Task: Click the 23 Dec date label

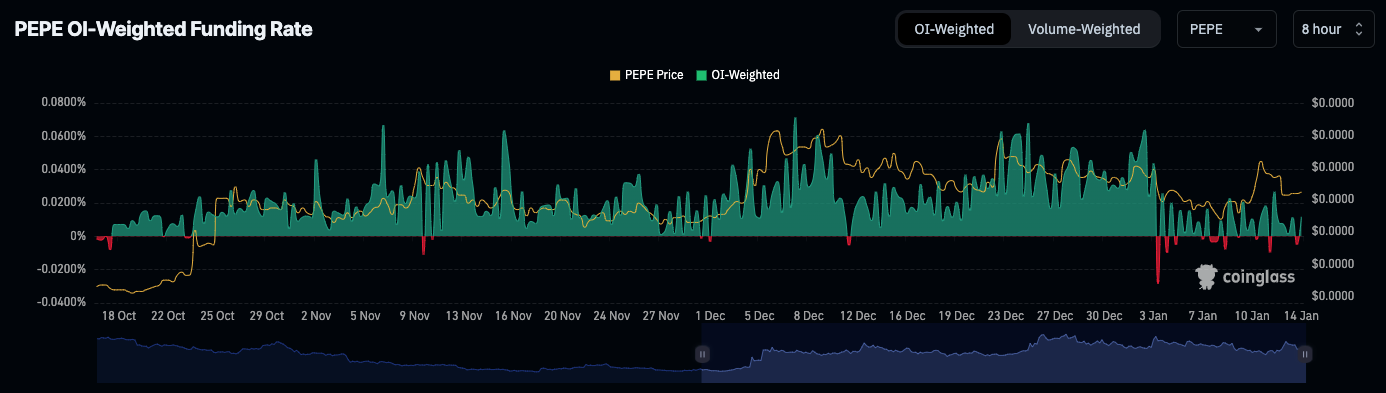Action: point(1006,316)
